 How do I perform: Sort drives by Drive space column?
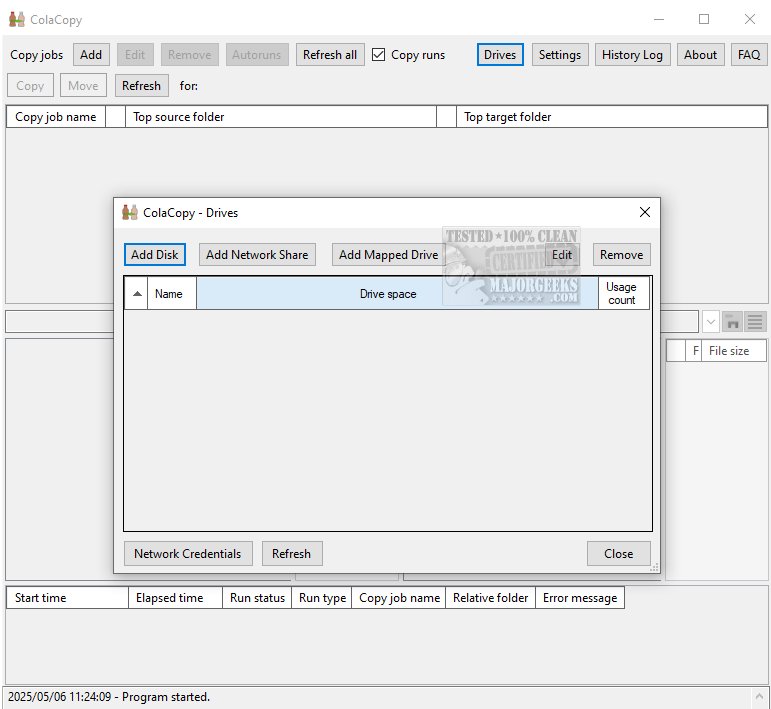tap(397, 294)
